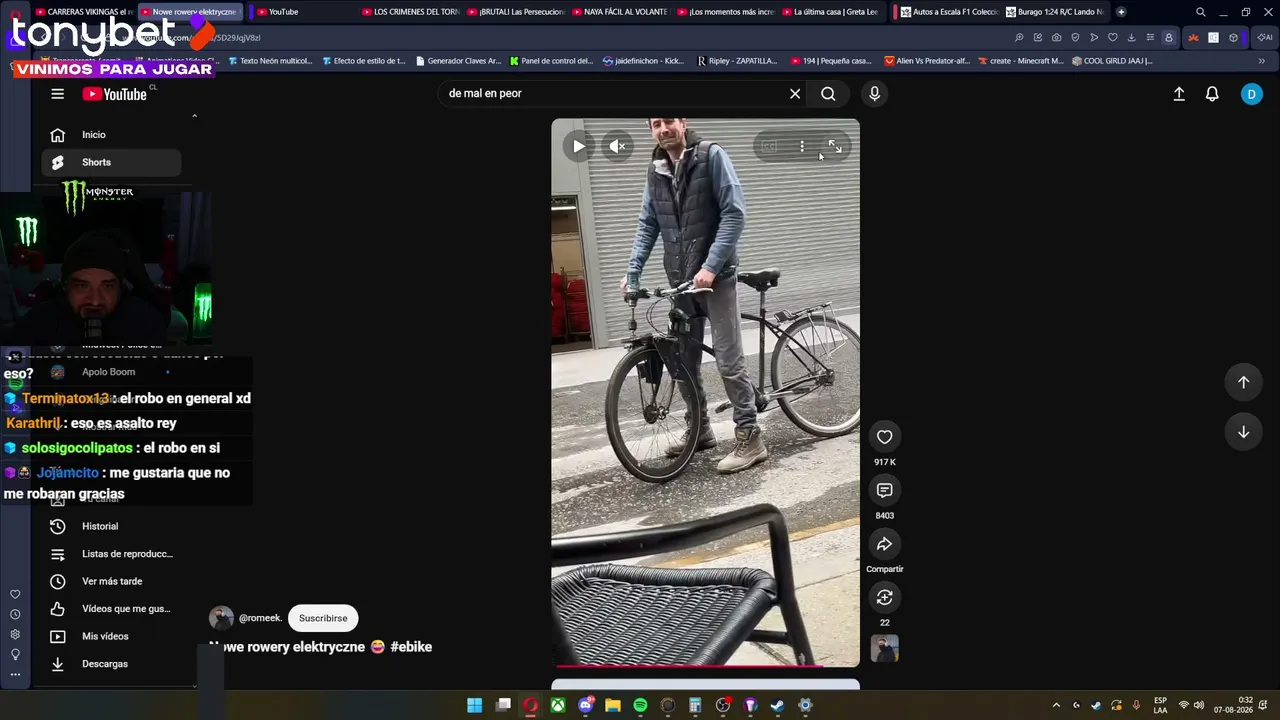Open YouTube notifications bell
The image size is (1280, 720).
(1212, 94)
